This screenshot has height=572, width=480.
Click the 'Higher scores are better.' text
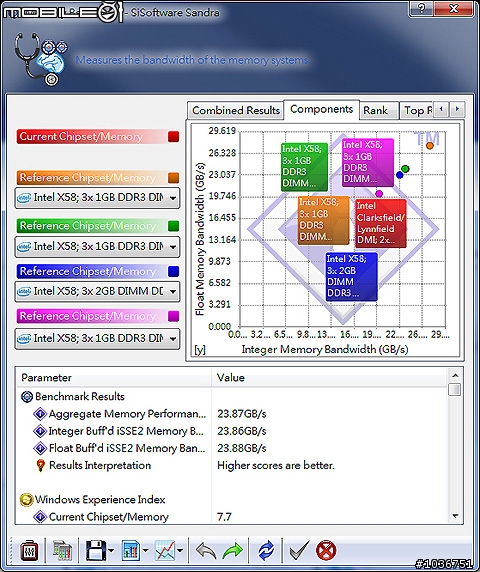[x=276, y=465]
